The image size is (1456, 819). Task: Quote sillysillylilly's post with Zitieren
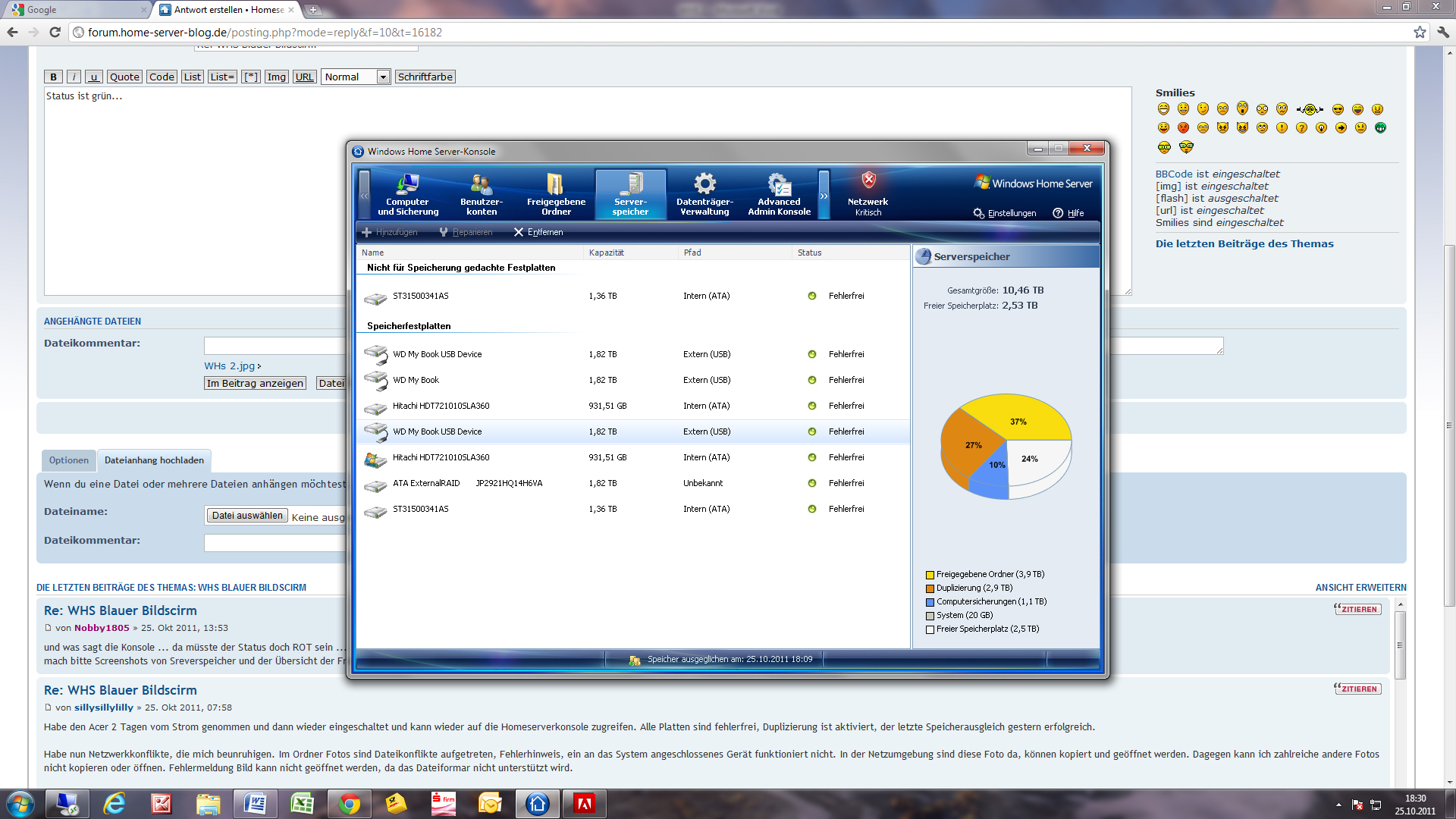click(1357, 689)
